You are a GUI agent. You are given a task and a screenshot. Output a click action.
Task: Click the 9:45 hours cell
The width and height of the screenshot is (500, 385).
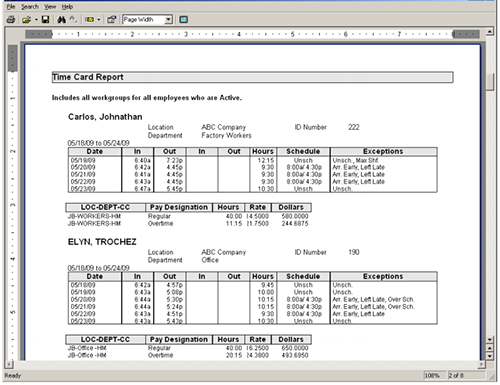(268, 285)
